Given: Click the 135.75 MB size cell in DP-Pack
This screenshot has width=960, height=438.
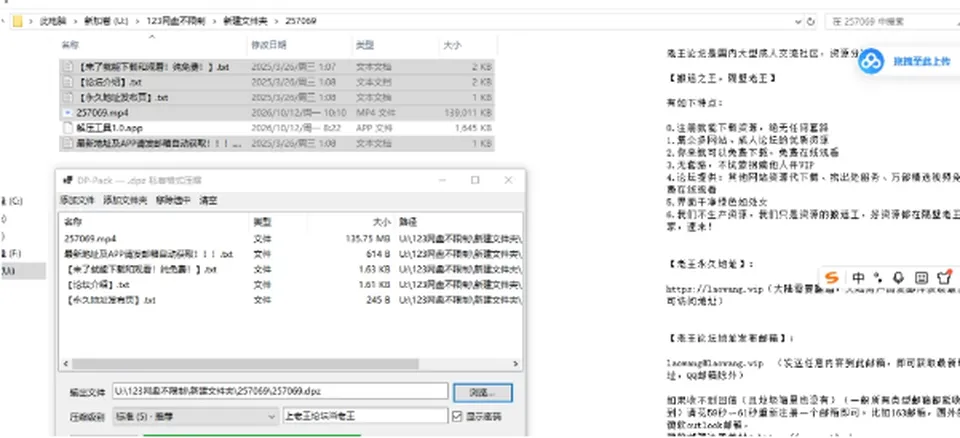Looking at the screenshot, I should [369, 238].
